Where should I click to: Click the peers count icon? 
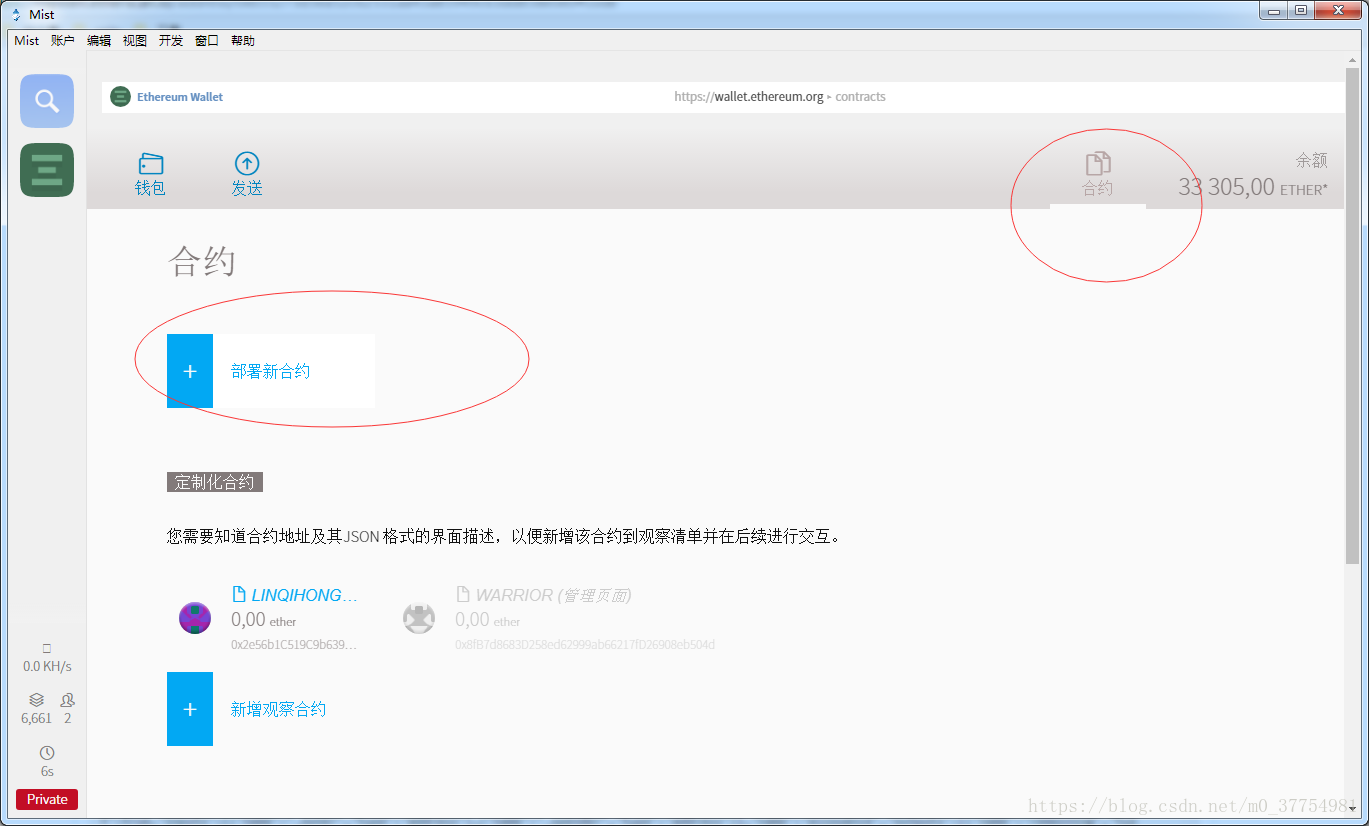68,700
